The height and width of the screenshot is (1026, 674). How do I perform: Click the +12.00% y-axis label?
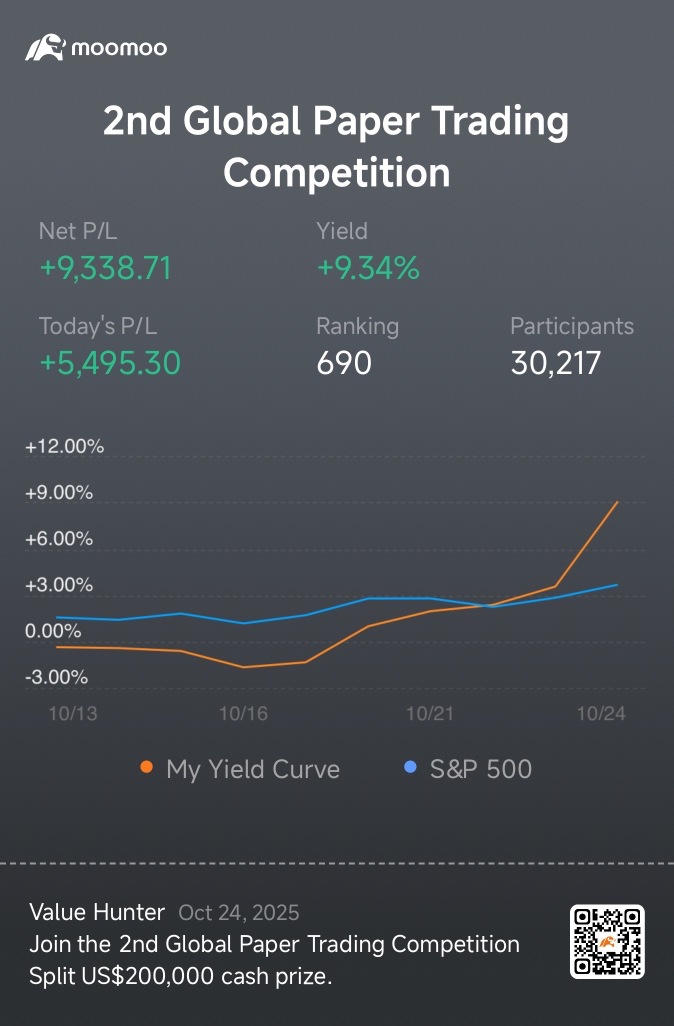pyautogui.click(x=65, y=447)
